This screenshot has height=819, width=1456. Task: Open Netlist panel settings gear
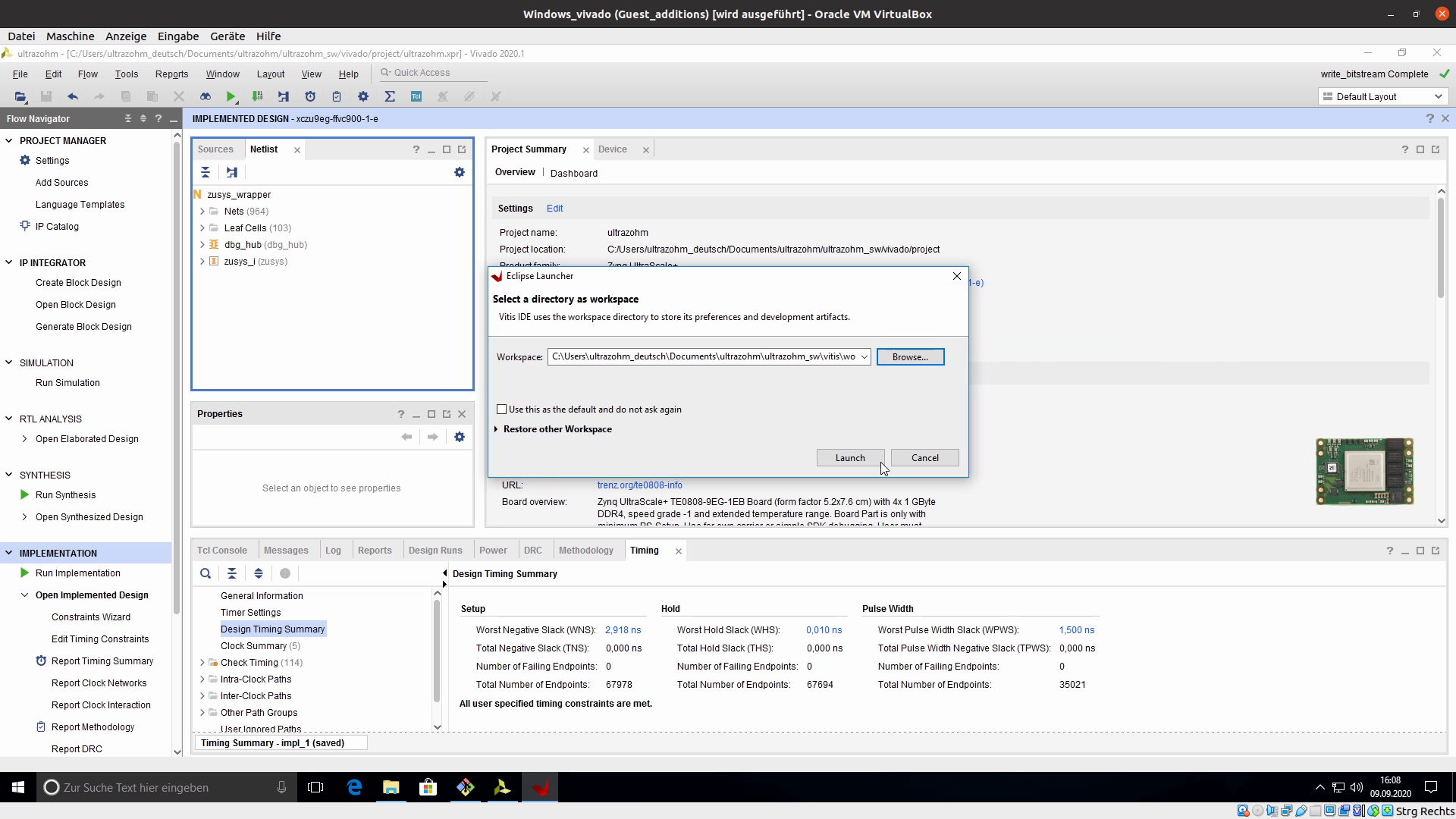[x=460, y=172]
